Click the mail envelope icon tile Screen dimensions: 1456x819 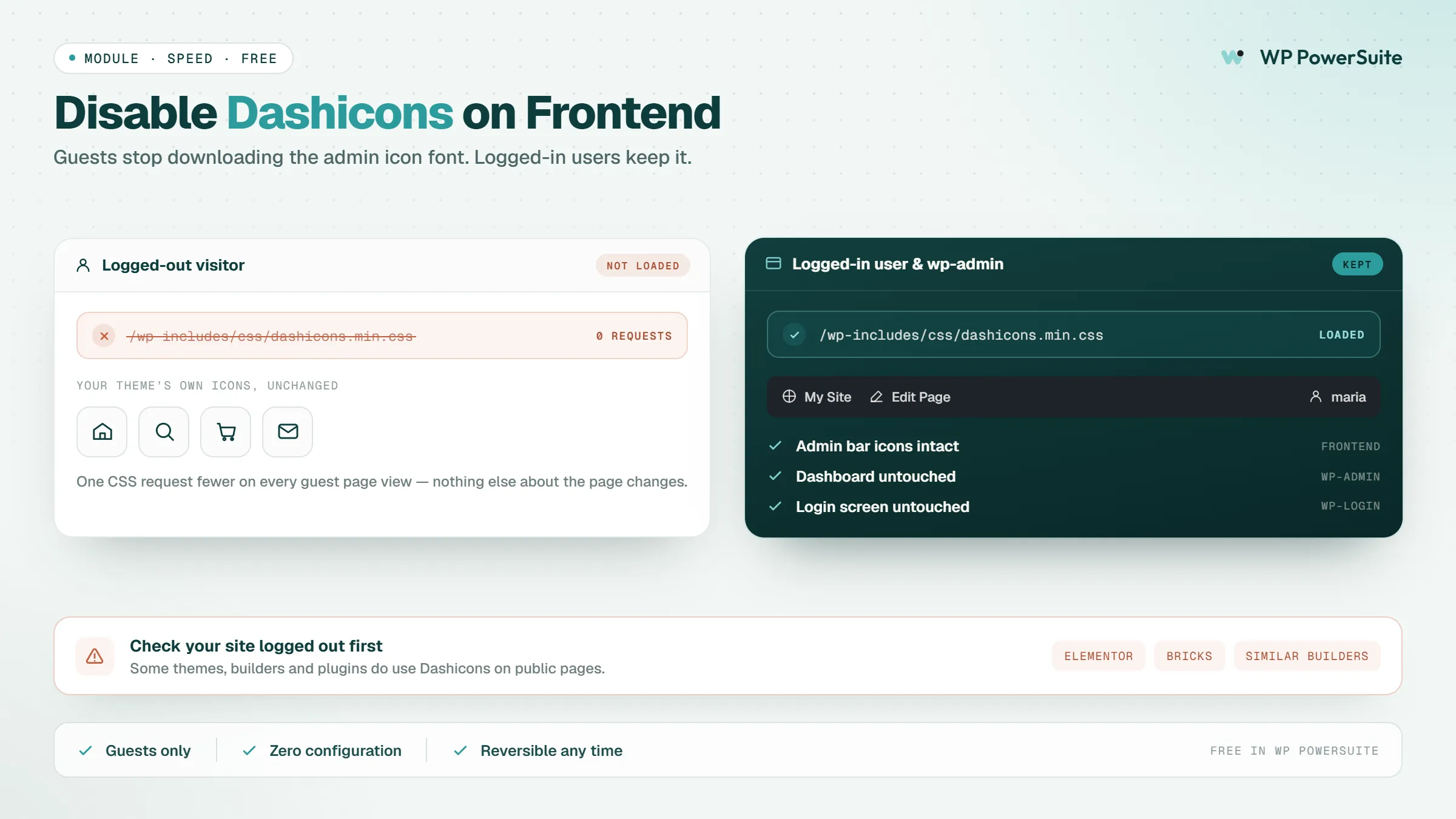288,432
